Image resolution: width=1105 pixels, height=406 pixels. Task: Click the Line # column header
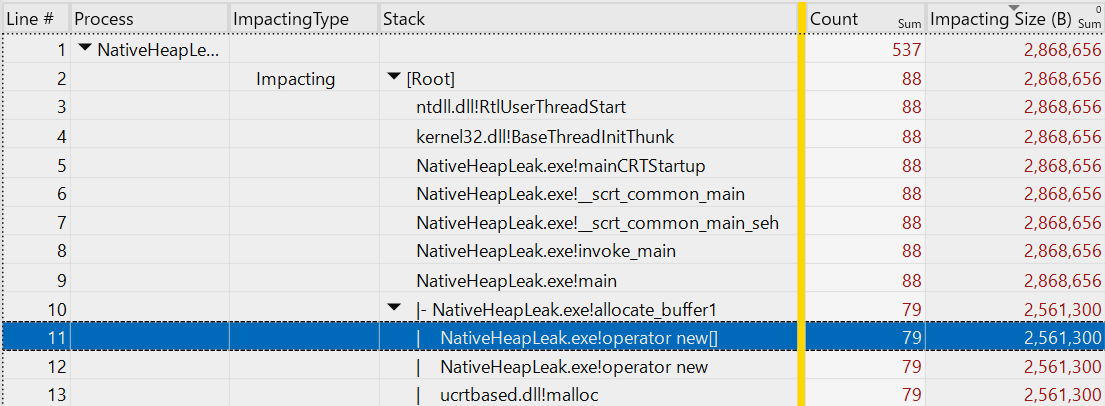(30, 18)
